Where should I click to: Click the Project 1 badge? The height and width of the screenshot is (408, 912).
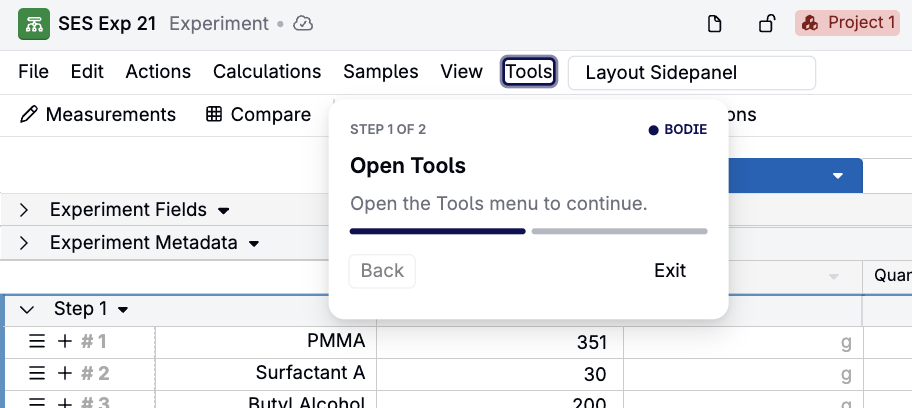847,23
